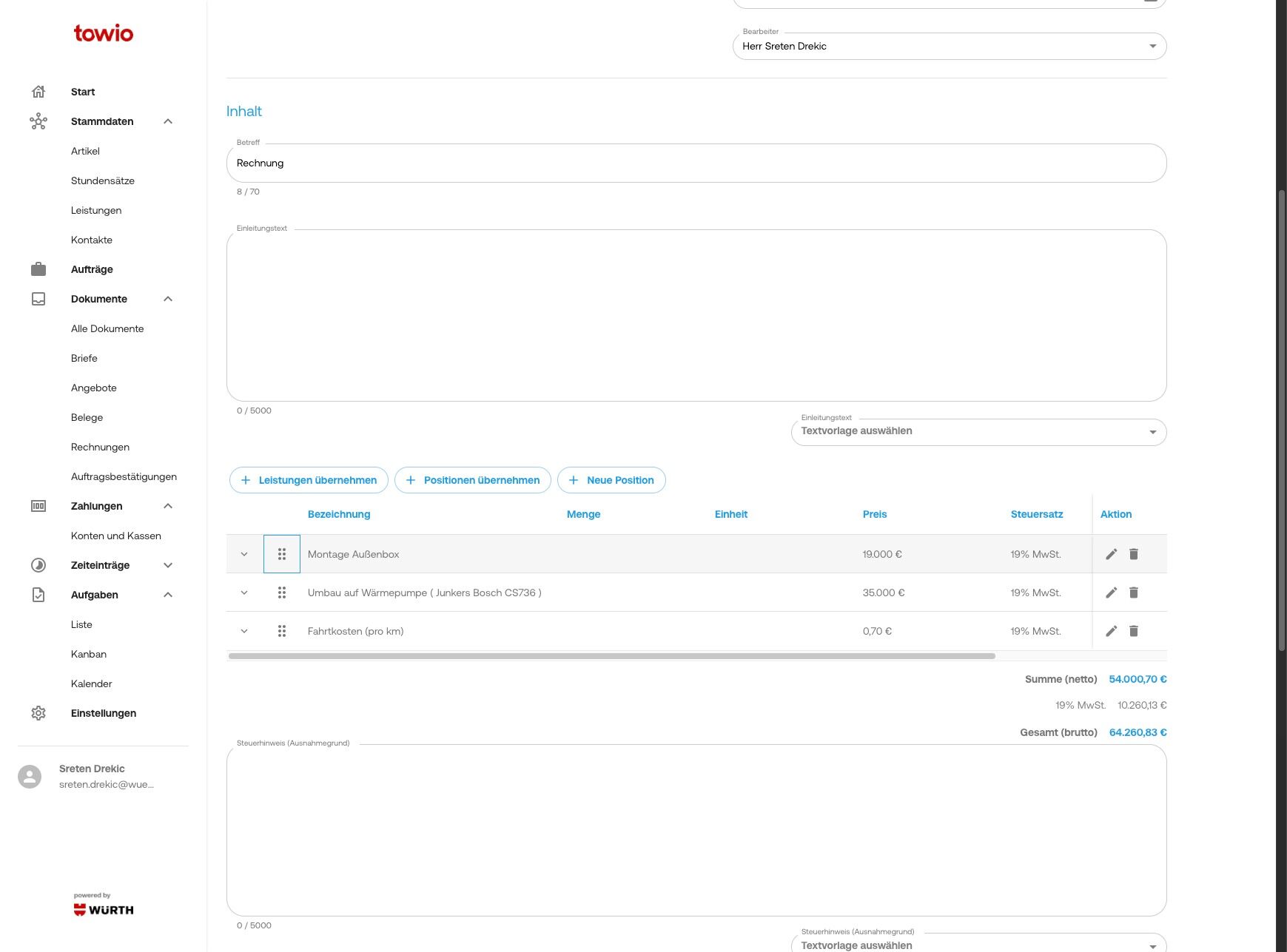Viewport: 1287px width, 952px height.
Task: Delete the Fahrtkosten (pro km) position
Action: [x=1134, y=631]
